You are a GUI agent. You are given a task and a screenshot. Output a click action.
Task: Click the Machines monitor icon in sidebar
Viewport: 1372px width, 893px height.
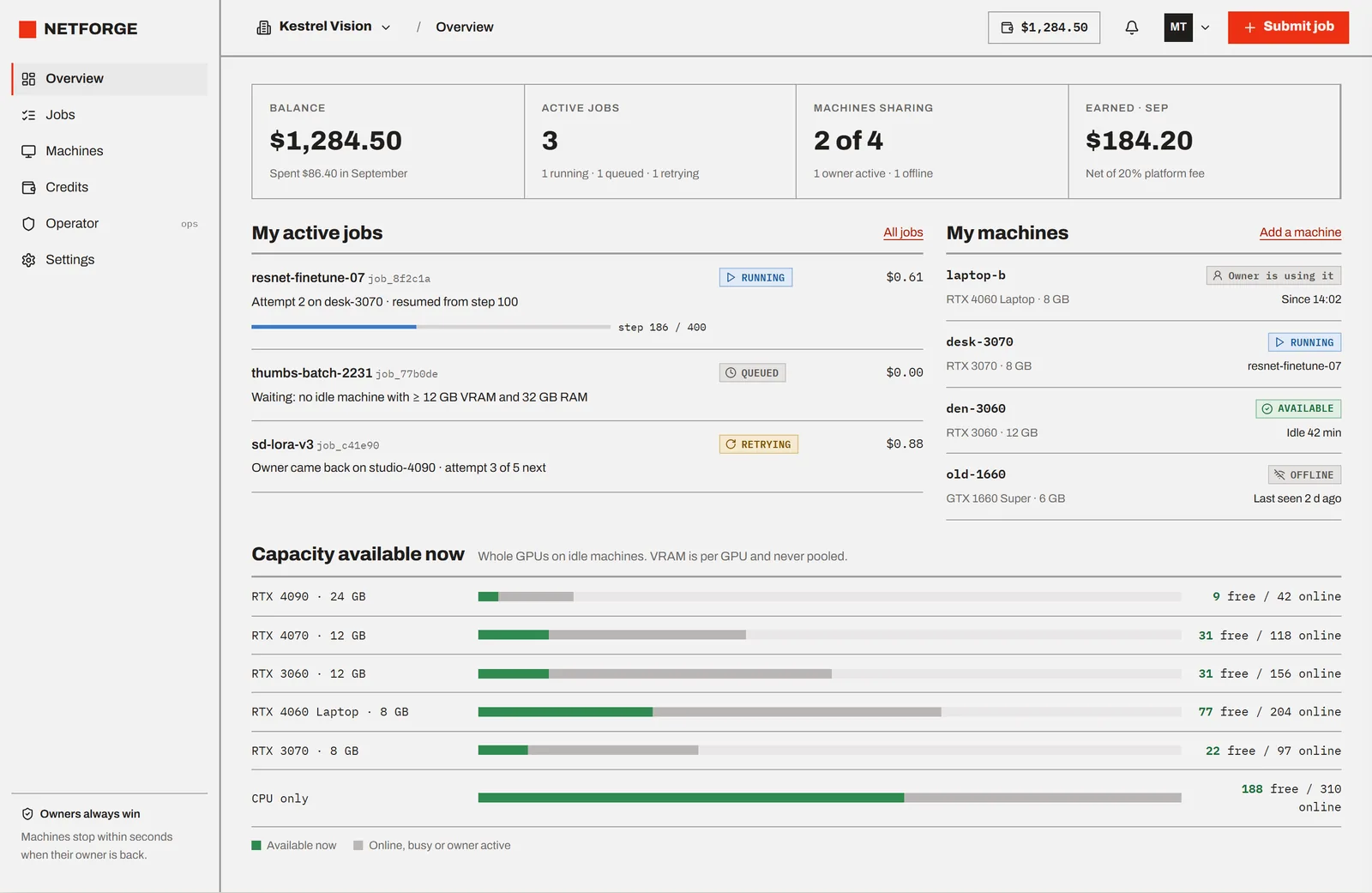coord(28,151)
